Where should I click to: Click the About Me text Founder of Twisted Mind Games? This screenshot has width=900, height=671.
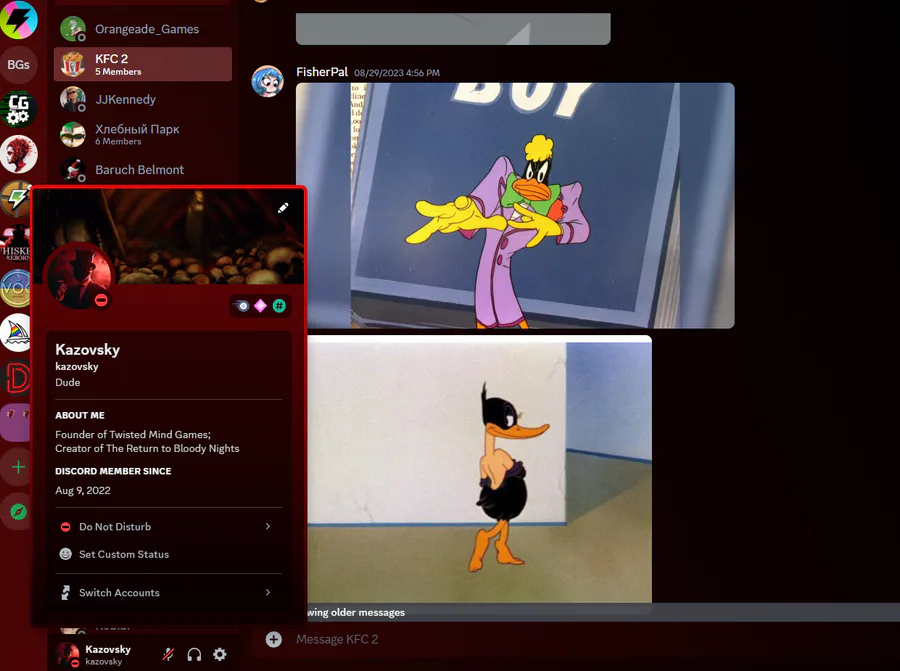click(133, 435)
